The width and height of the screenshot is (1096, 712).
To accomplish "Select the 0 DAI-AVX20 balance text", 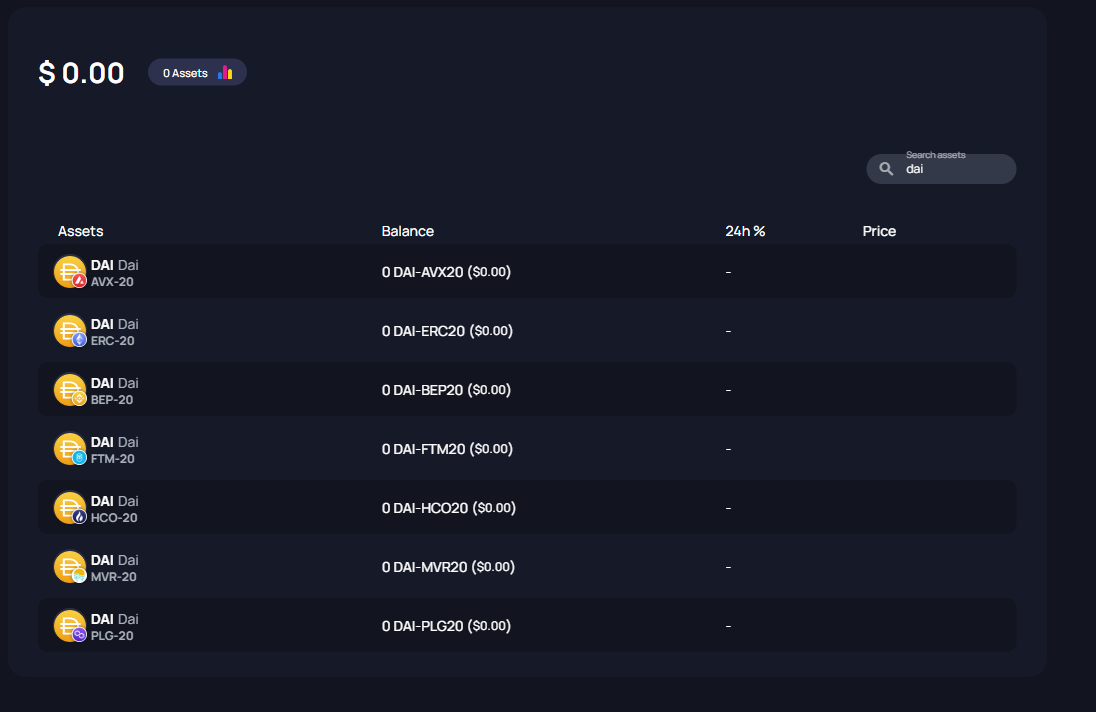I will coord(446,272).
